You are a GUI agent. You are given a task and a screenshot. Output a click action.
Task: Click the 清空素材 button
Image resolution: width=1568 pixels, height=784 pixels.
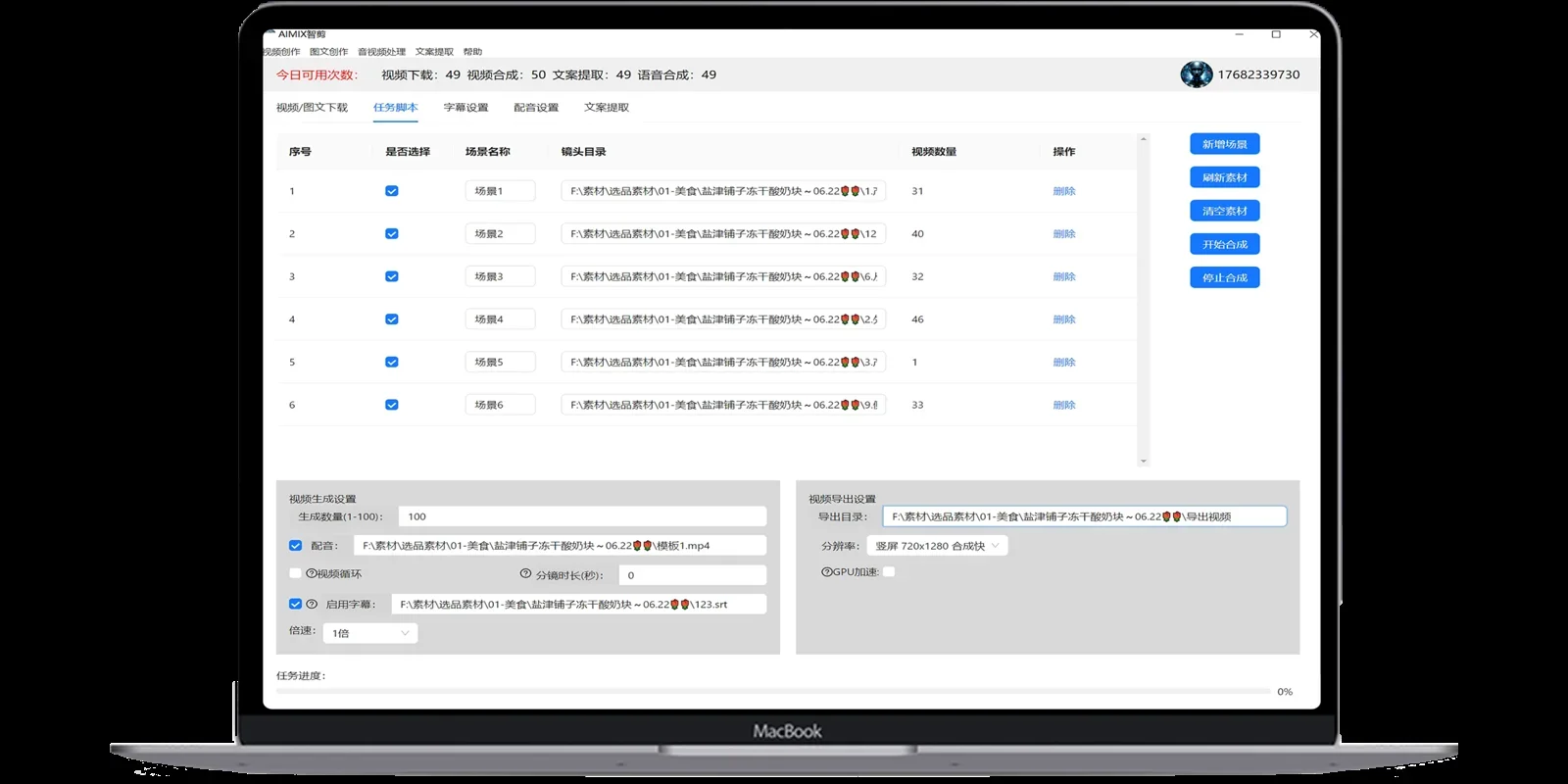(1225, 211)
